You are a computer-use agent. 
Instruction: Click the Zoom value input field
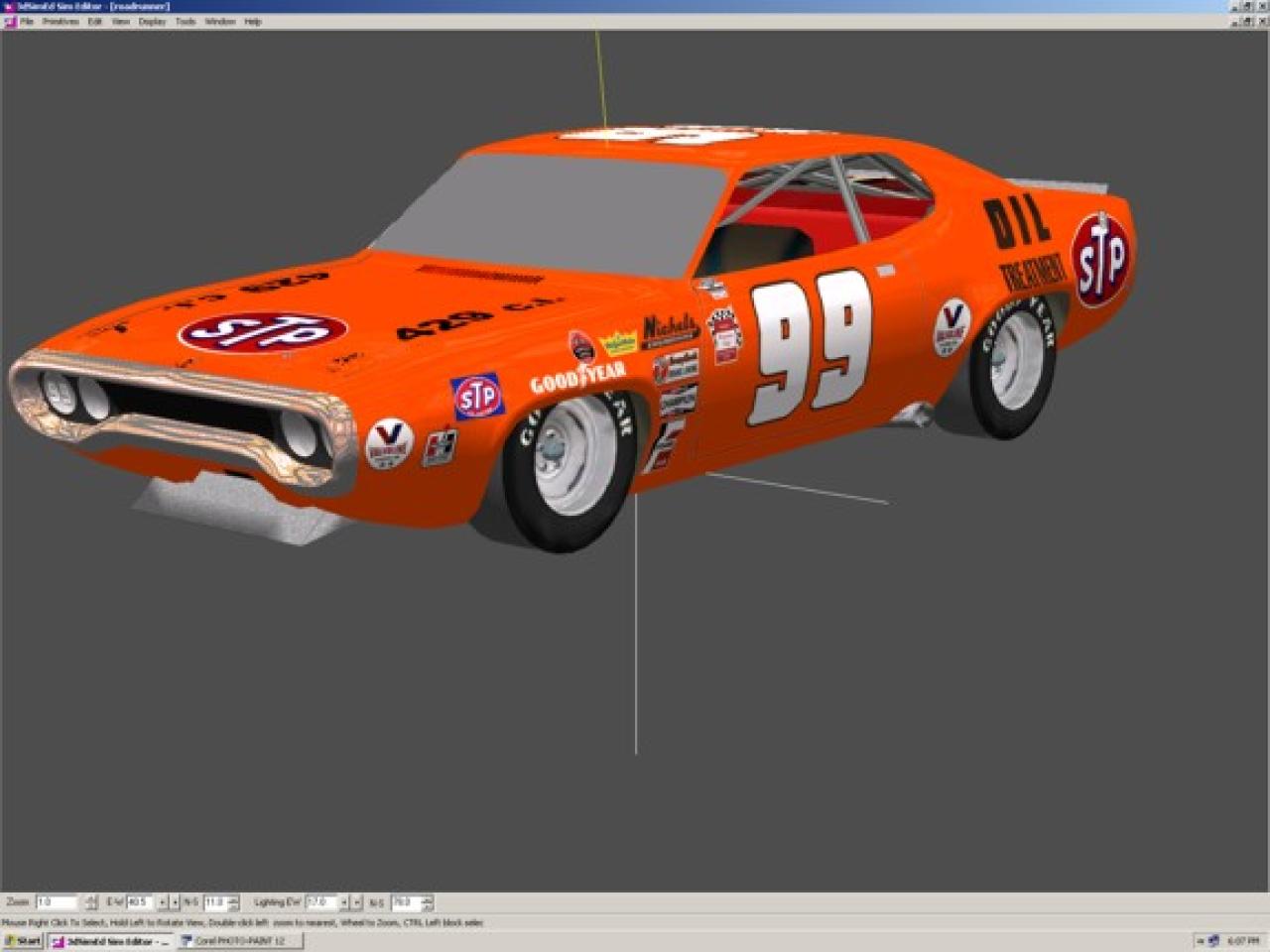point(57,902)
